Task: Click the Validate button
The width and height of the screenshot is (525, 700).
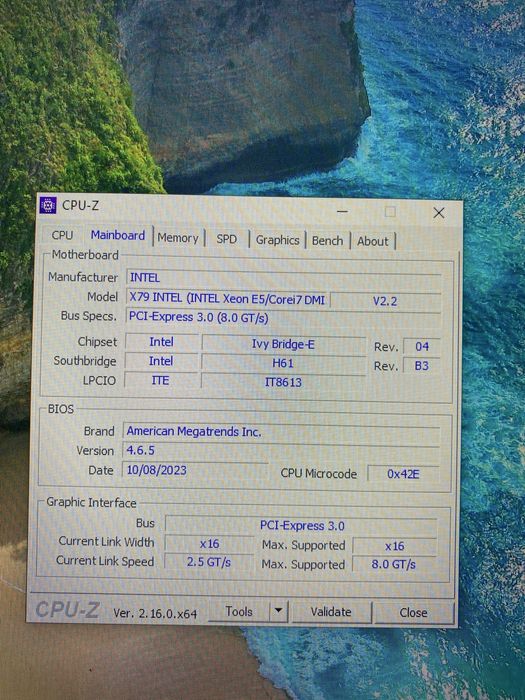Action: click(331, 612)
